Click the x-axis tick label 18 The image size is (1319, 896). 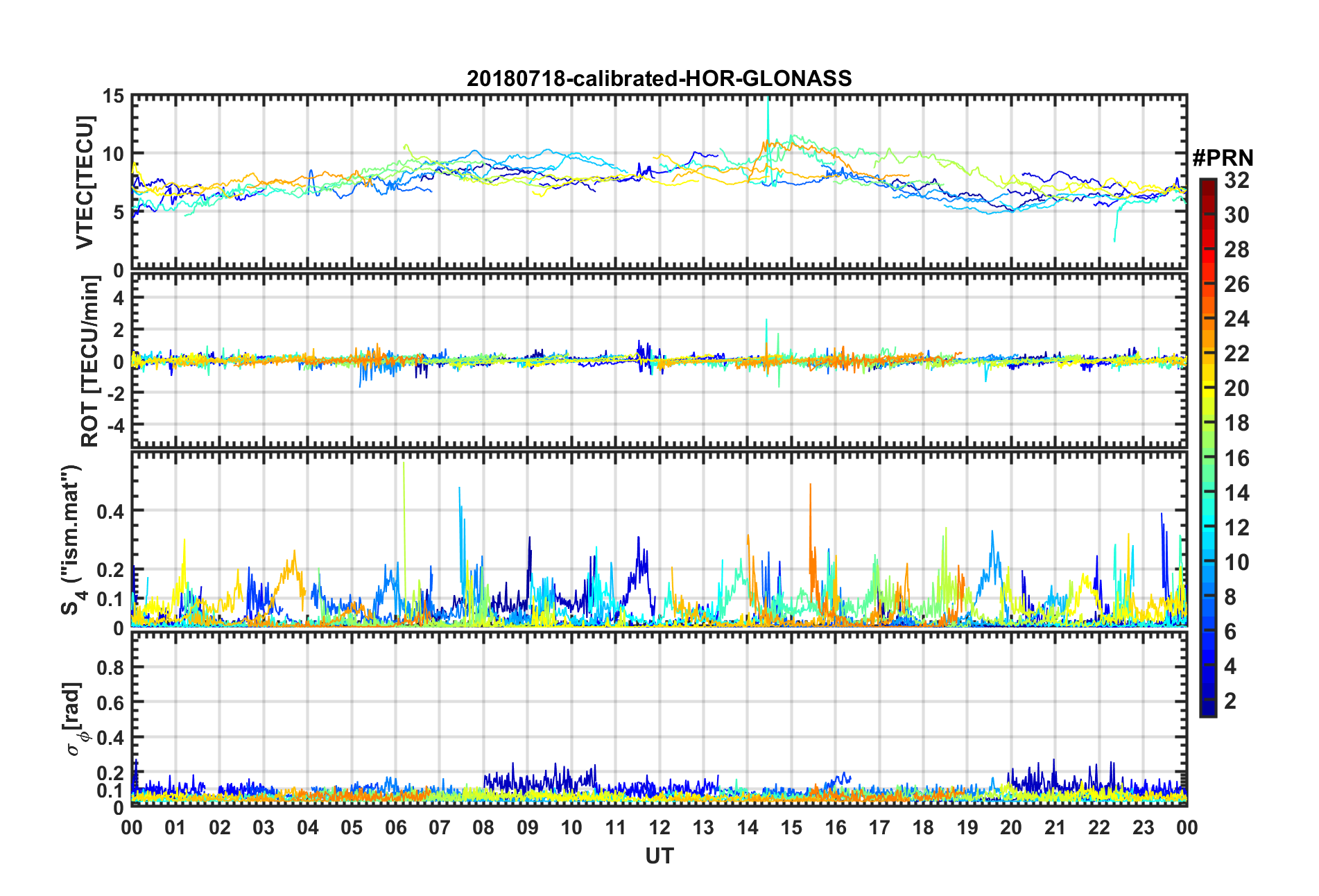(923, 827)
